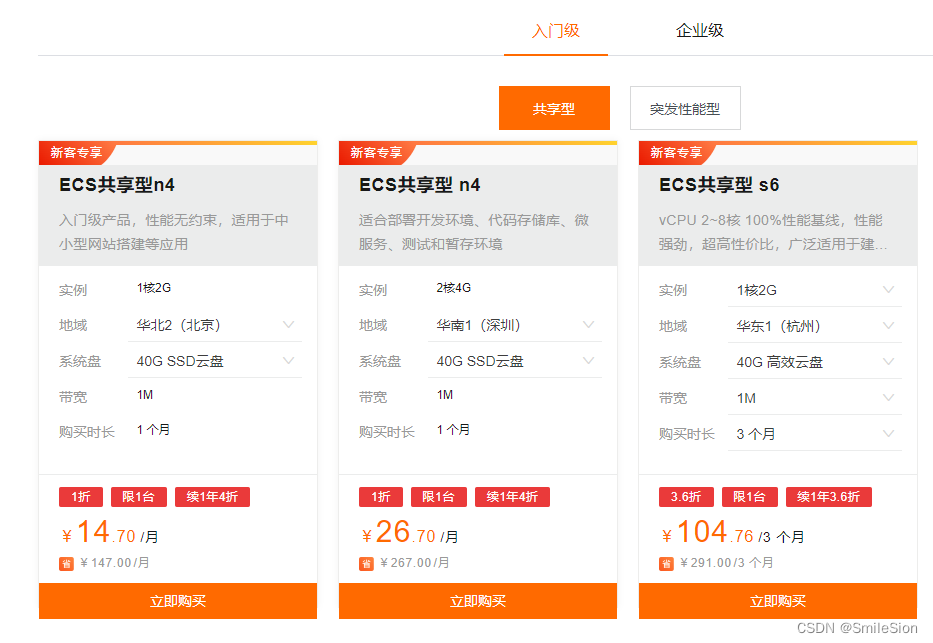Open 实例 dropdown in s6 card

(x=815, y=290)
